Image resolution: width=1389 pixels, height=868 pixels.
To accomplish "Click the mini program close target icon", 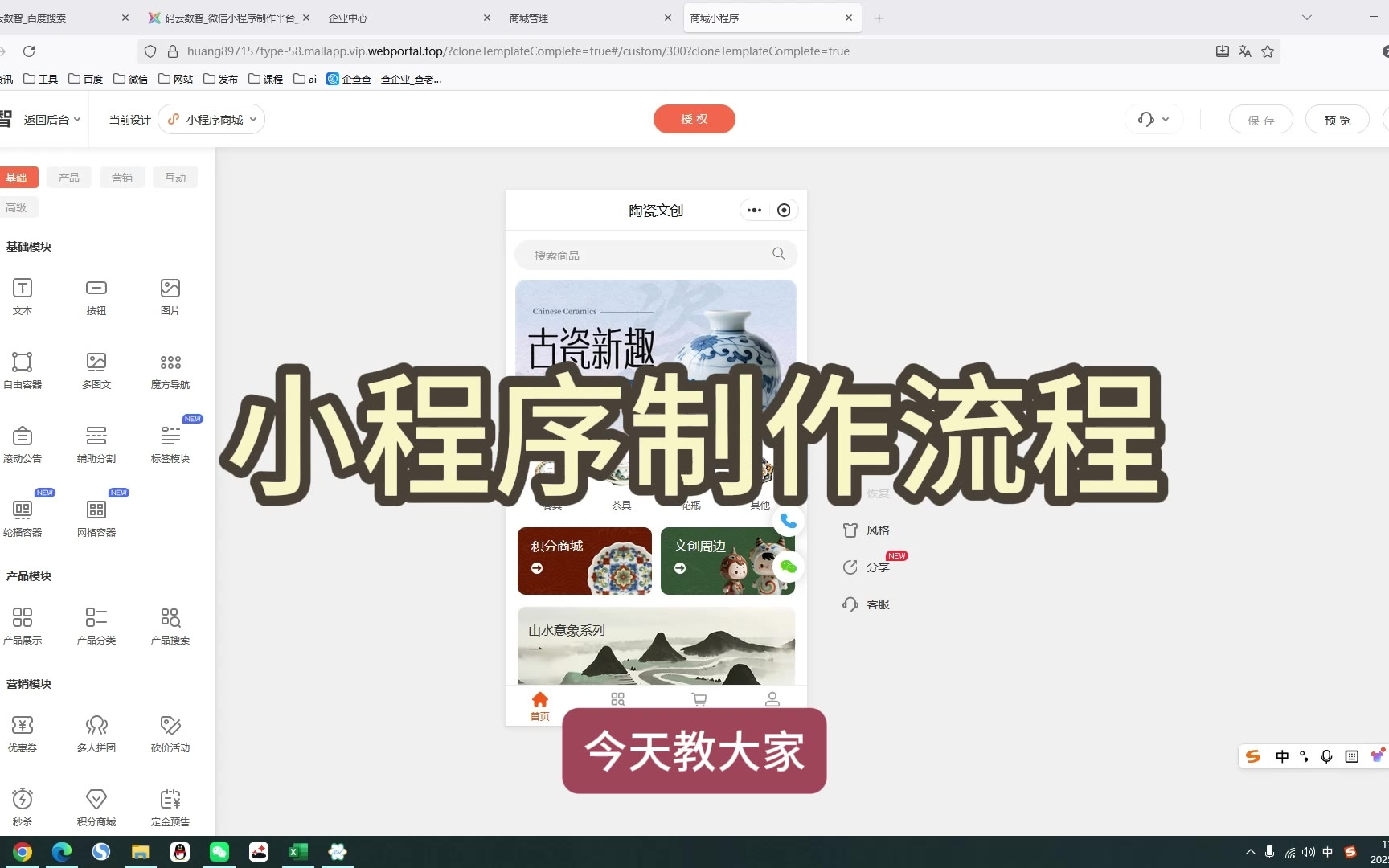I will (784, 211).
